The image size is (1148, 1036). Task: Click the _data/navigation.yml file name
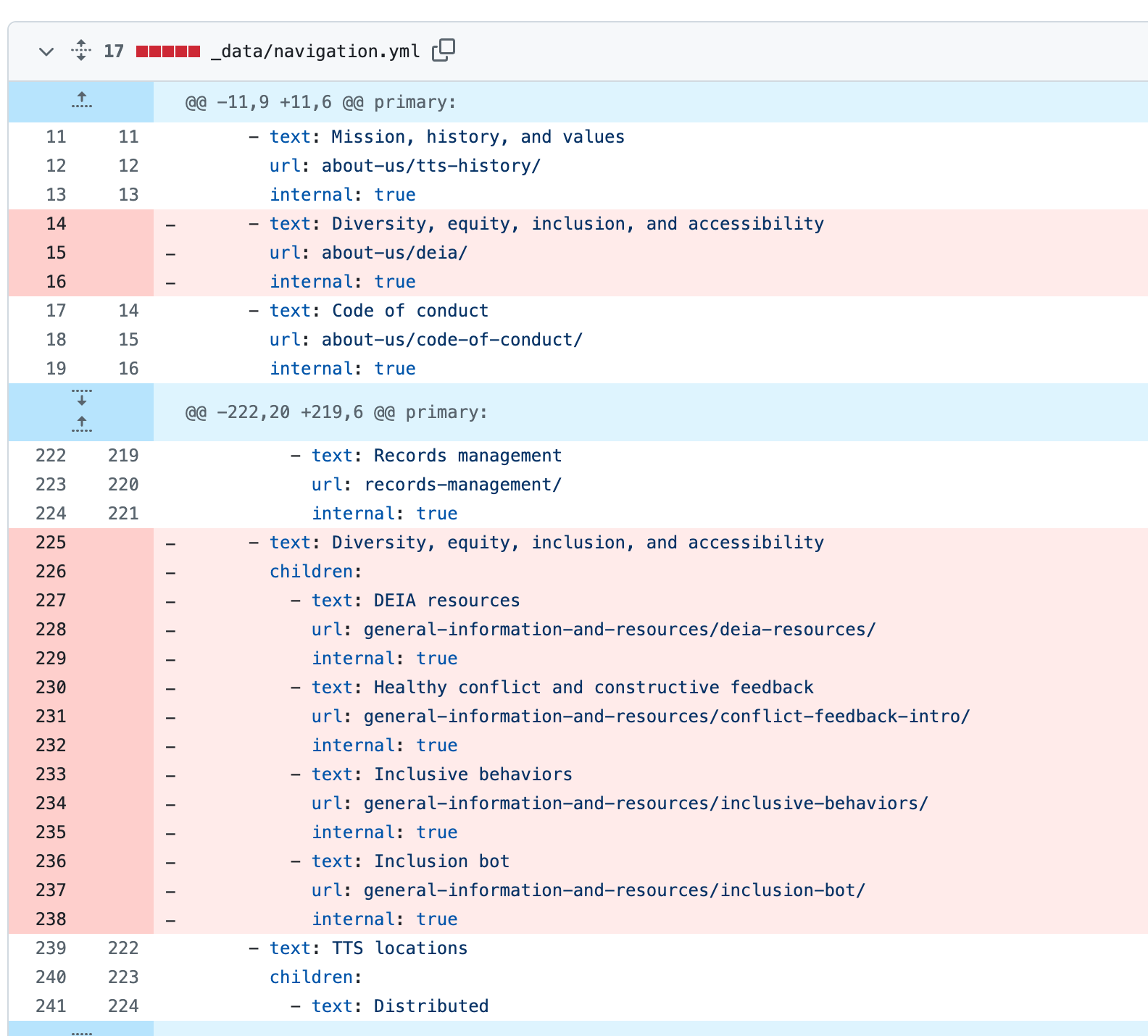pyautogui.click(x=315, y=51)
